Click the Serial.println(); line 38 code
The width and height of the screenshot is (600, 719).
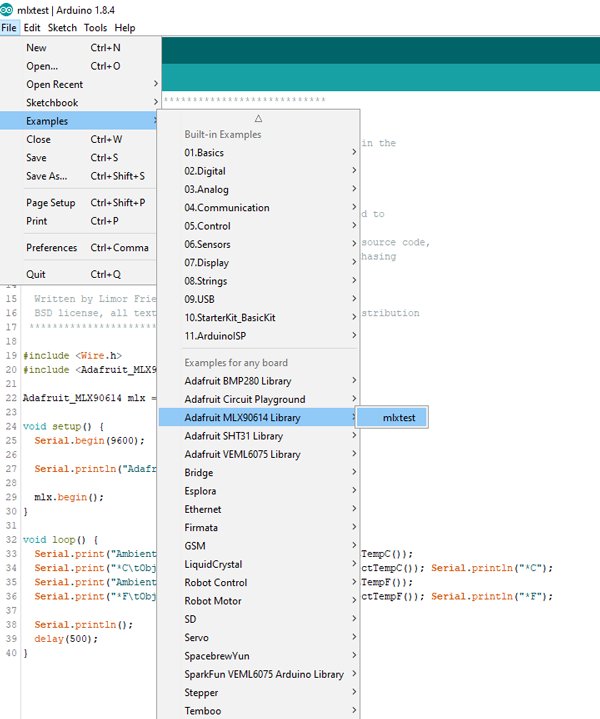[x=83, y=625]
